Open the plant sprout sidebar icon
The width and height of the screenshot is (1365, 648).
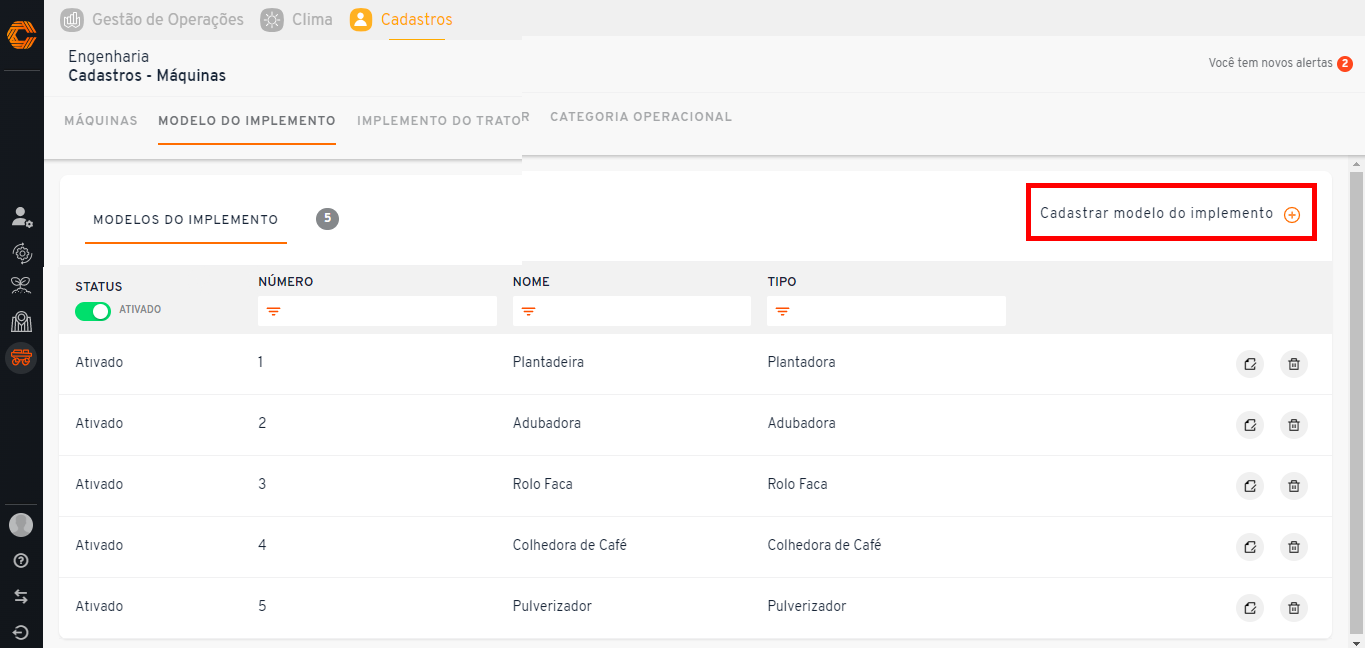pyautogui.click(x=21, y=286)
